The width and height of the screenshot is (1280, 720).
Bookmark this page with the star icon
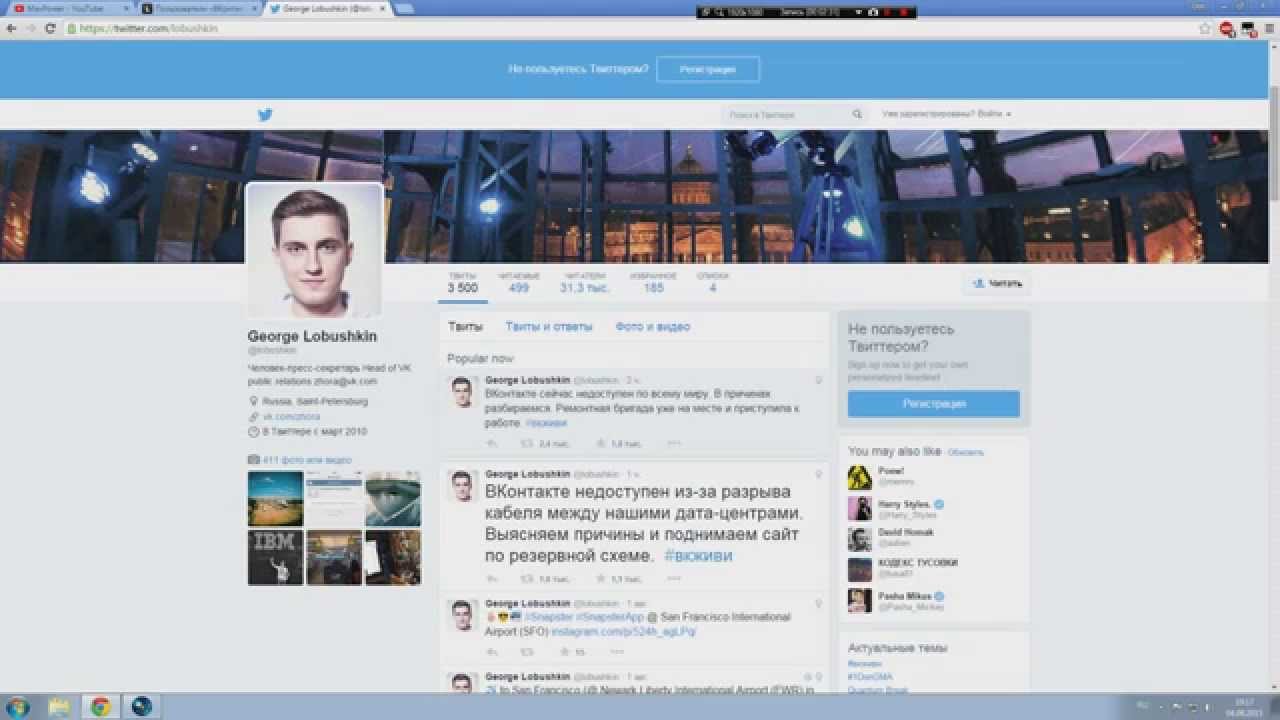pos(1205,29)
